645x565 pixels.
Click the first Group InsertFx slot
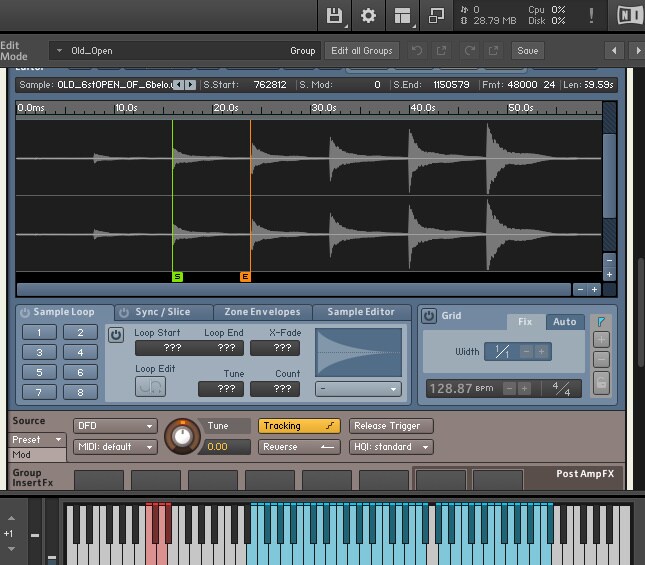pyautogui.click(x=99, y=480)
